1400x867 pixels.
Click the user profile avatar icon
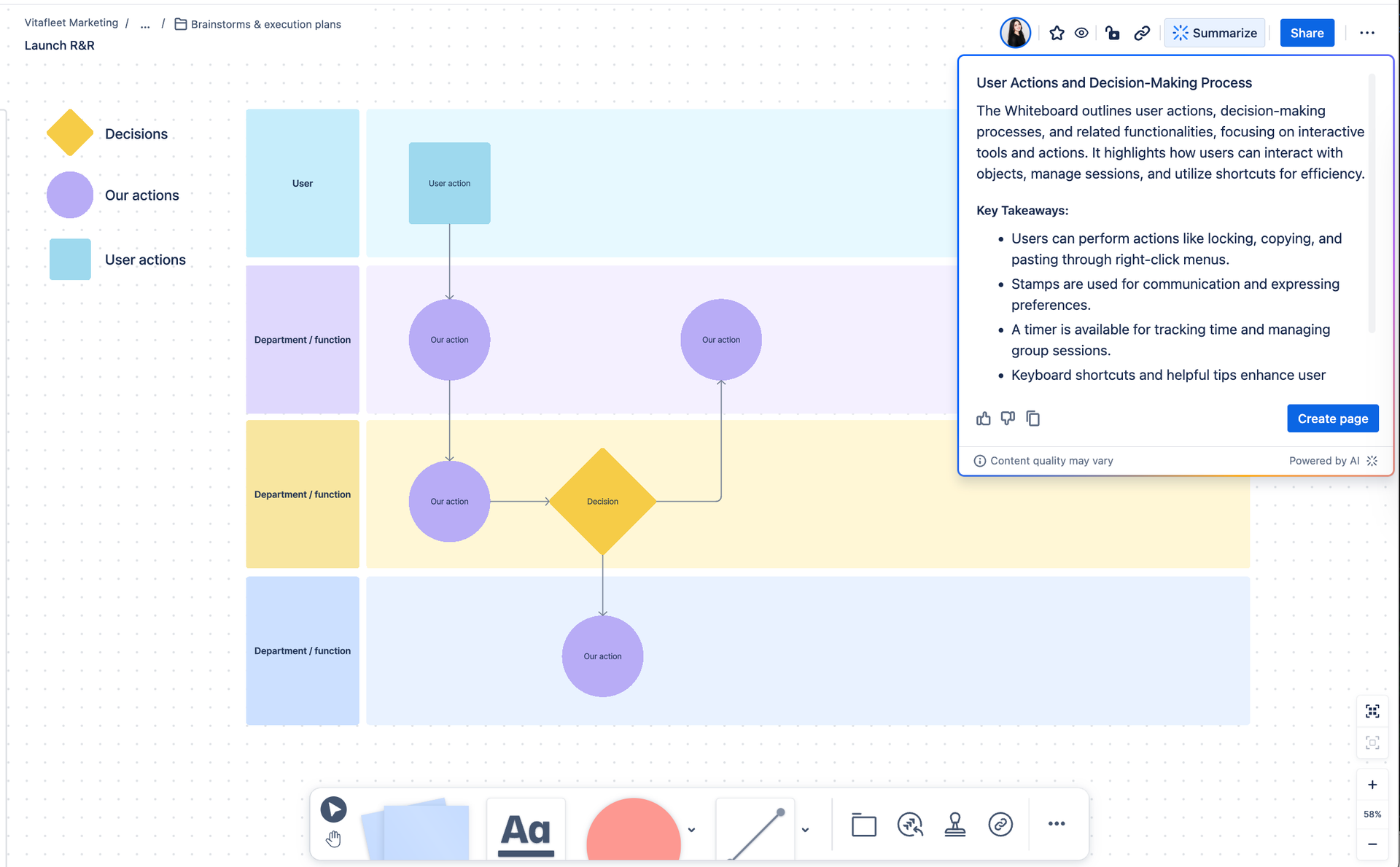click(1017, 32)
